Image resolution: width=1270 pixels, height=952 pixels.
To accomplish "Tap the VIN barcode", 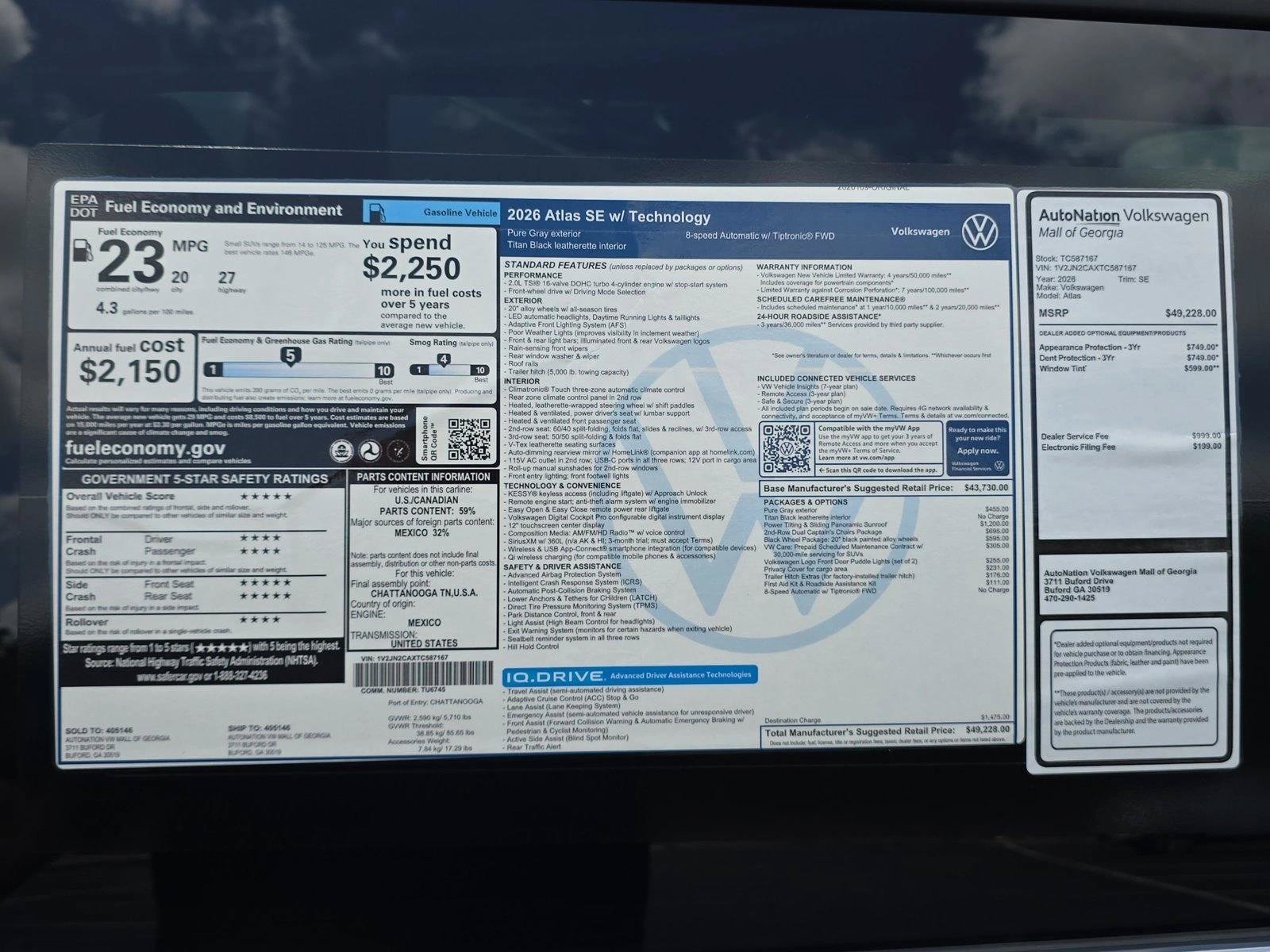I will (422, 674).
